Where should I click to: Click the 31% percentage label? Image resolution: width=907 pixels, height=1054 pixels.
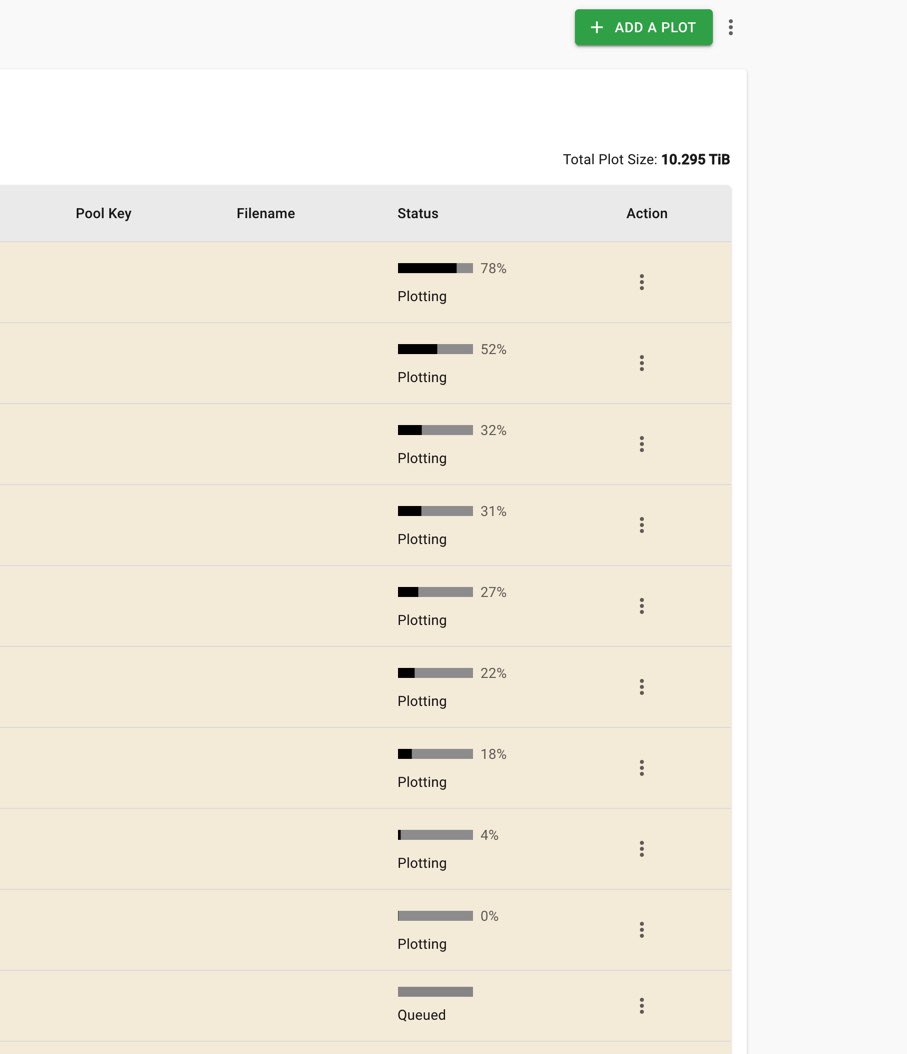[494, 511]
